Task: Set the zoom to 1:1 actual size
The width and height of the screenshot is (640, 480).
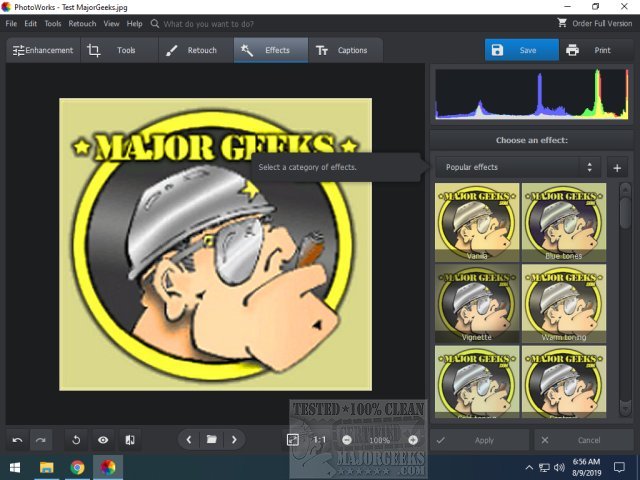Action: (x=319, y=439)
